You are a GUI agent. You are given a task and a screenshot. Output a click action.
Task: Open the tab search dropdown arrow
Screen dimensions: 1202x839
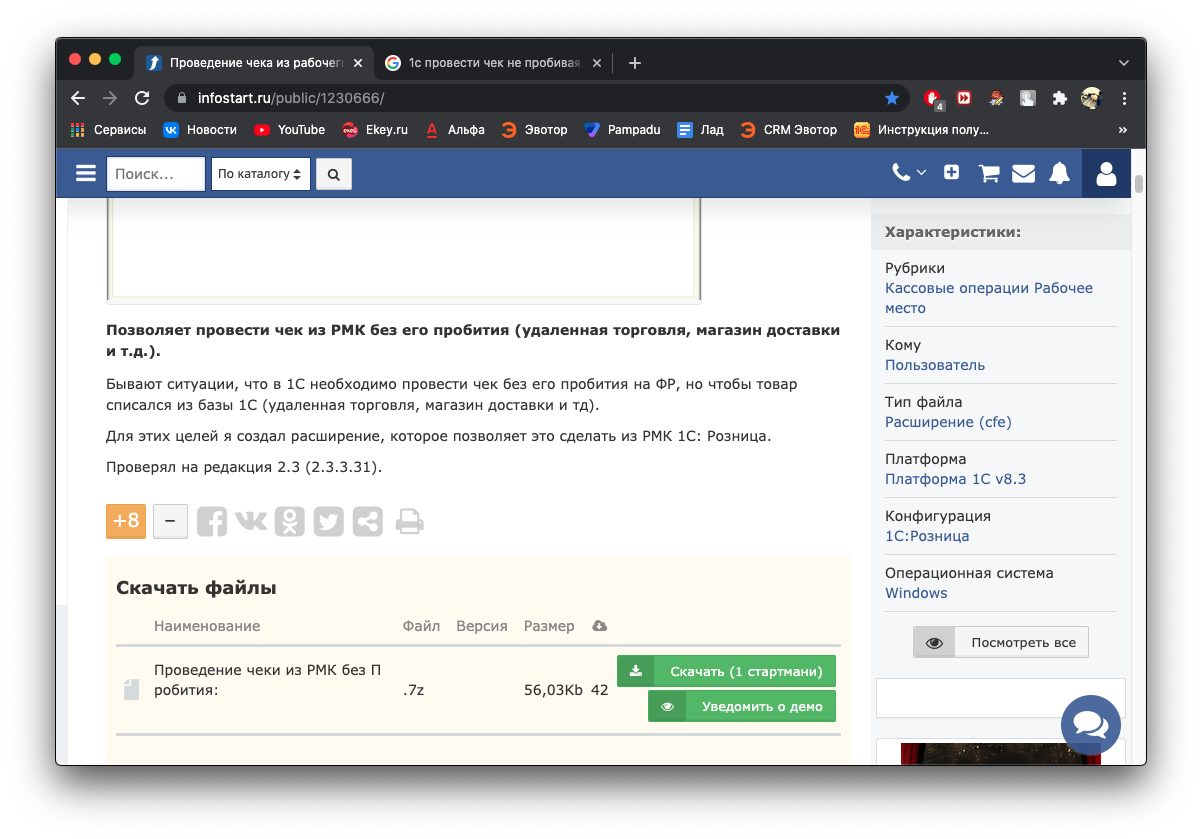pyautogui.click(x=1124, y=62)
